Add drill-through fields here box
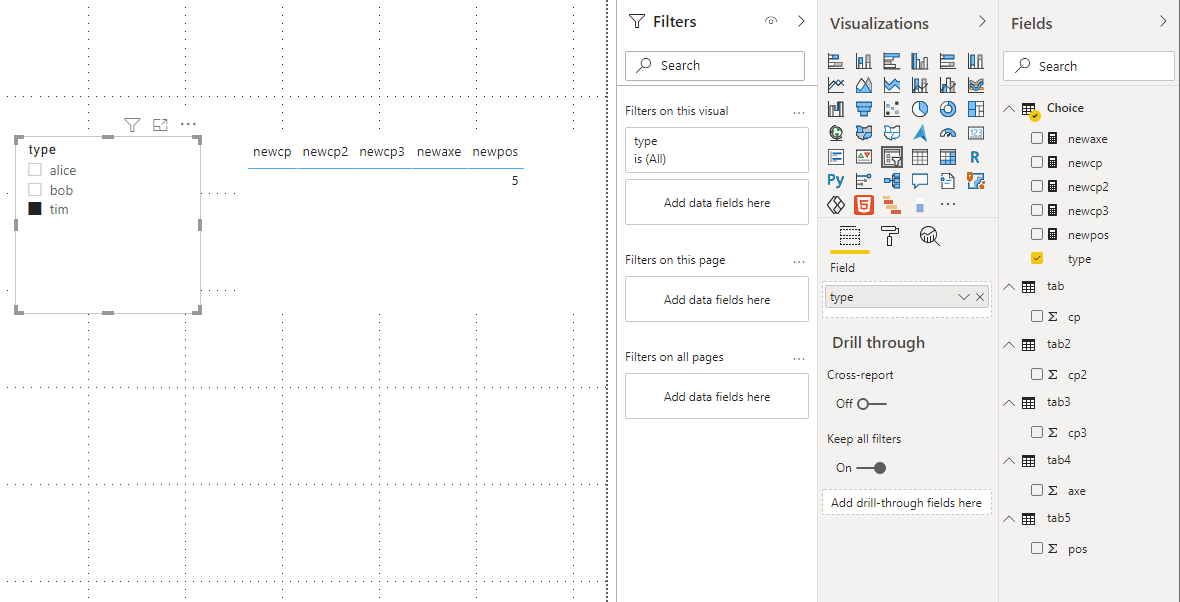Image resolution: width=1180 pixels, height=602 pixels. 907,503
